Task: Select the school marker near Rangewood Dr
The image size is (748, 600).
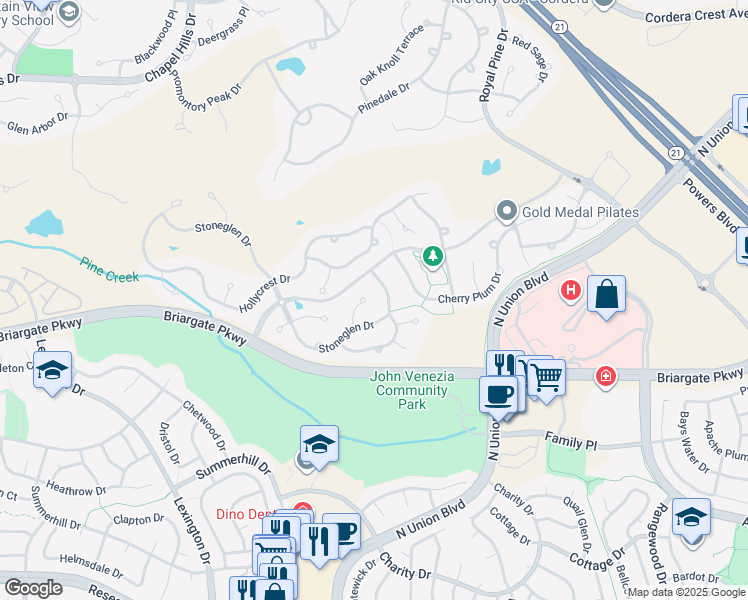Action: [x=691, y=519]
